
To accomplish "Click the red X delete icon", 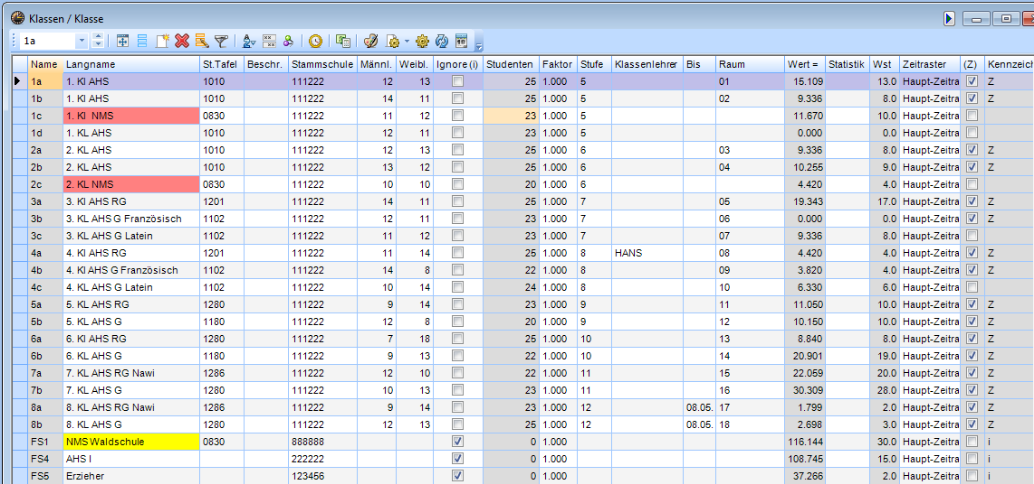I will pos(182,41).
